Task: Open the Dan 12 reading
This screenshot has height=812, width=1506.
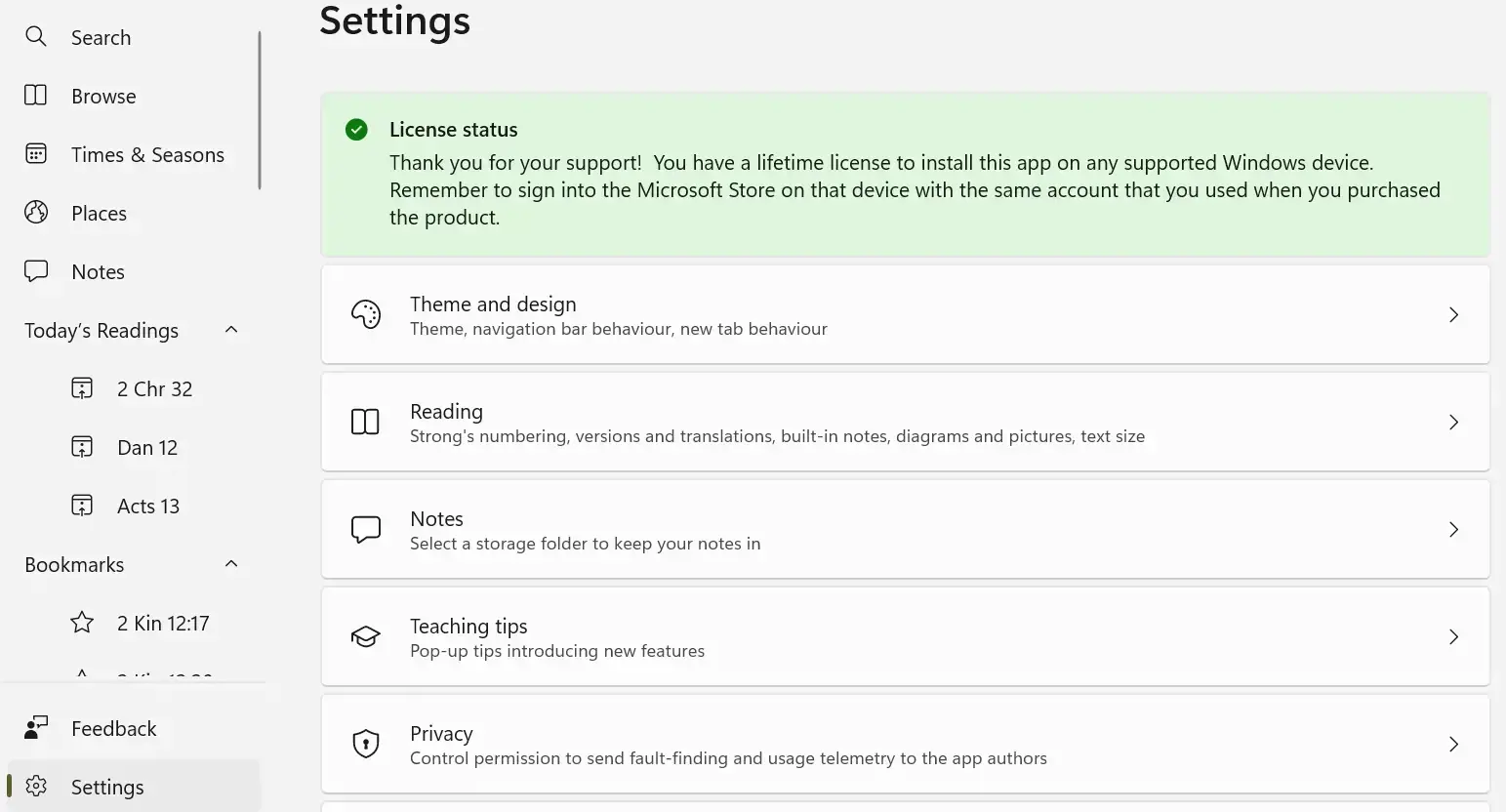Action: 146,447
